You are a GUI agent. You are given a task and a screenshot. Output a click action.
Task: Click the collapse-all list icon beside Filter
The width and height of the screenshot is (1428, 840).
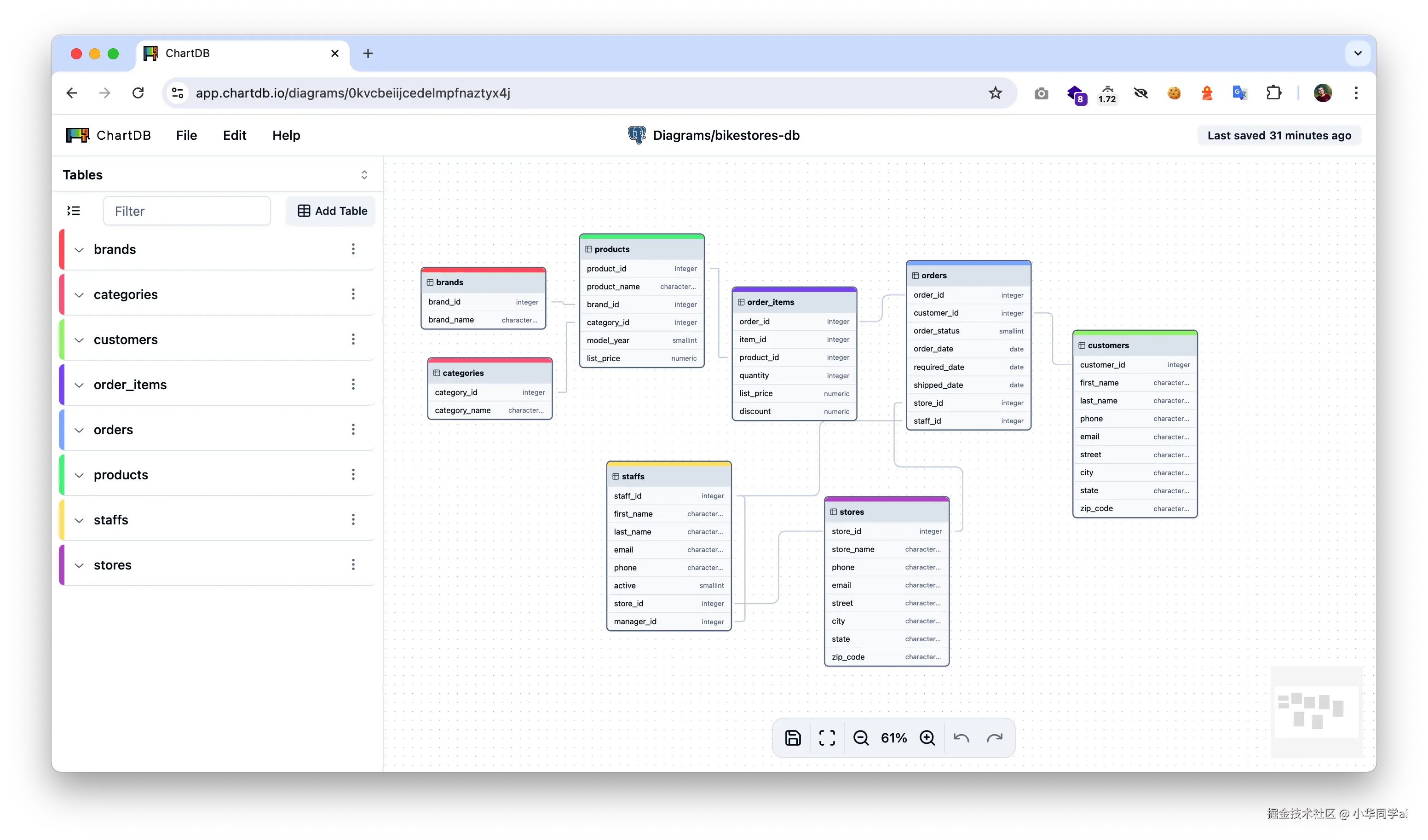74,211
